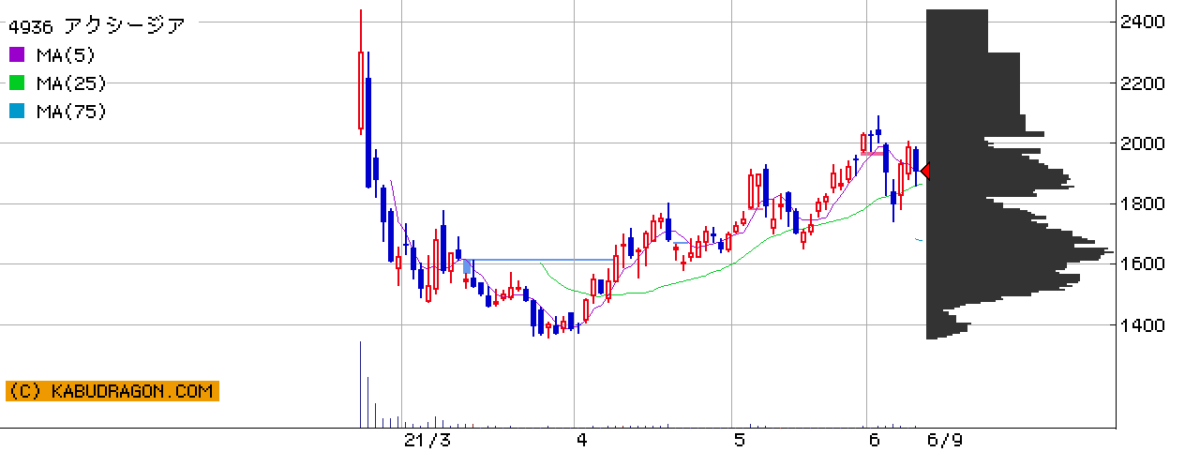This screenshot has height=452, width=1200.
Task: Click the 1600 price axis label
Action: (1141, 265)
